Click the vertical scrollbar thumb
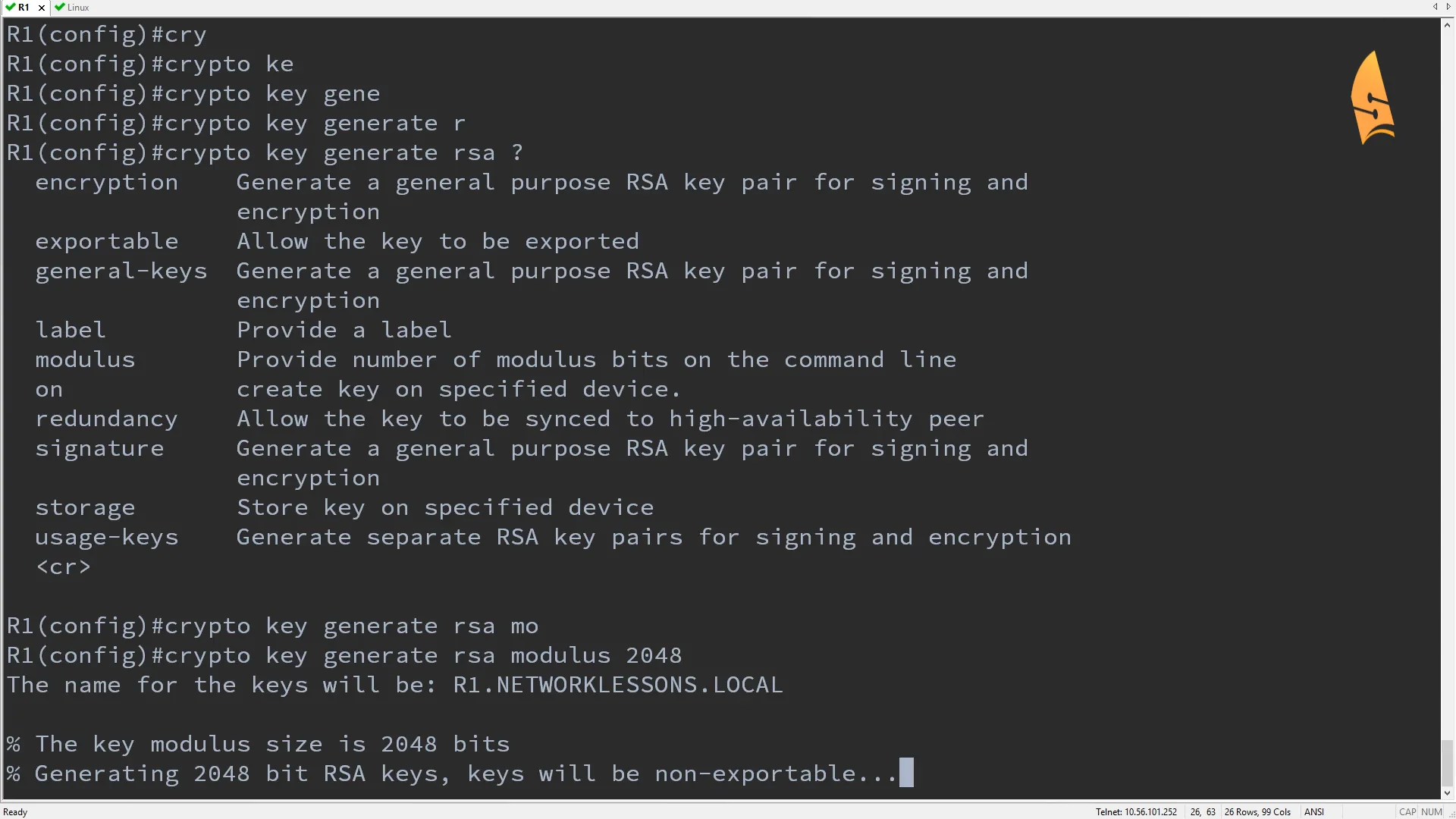Screen dimensions: 1456x819 [1448, 763]
